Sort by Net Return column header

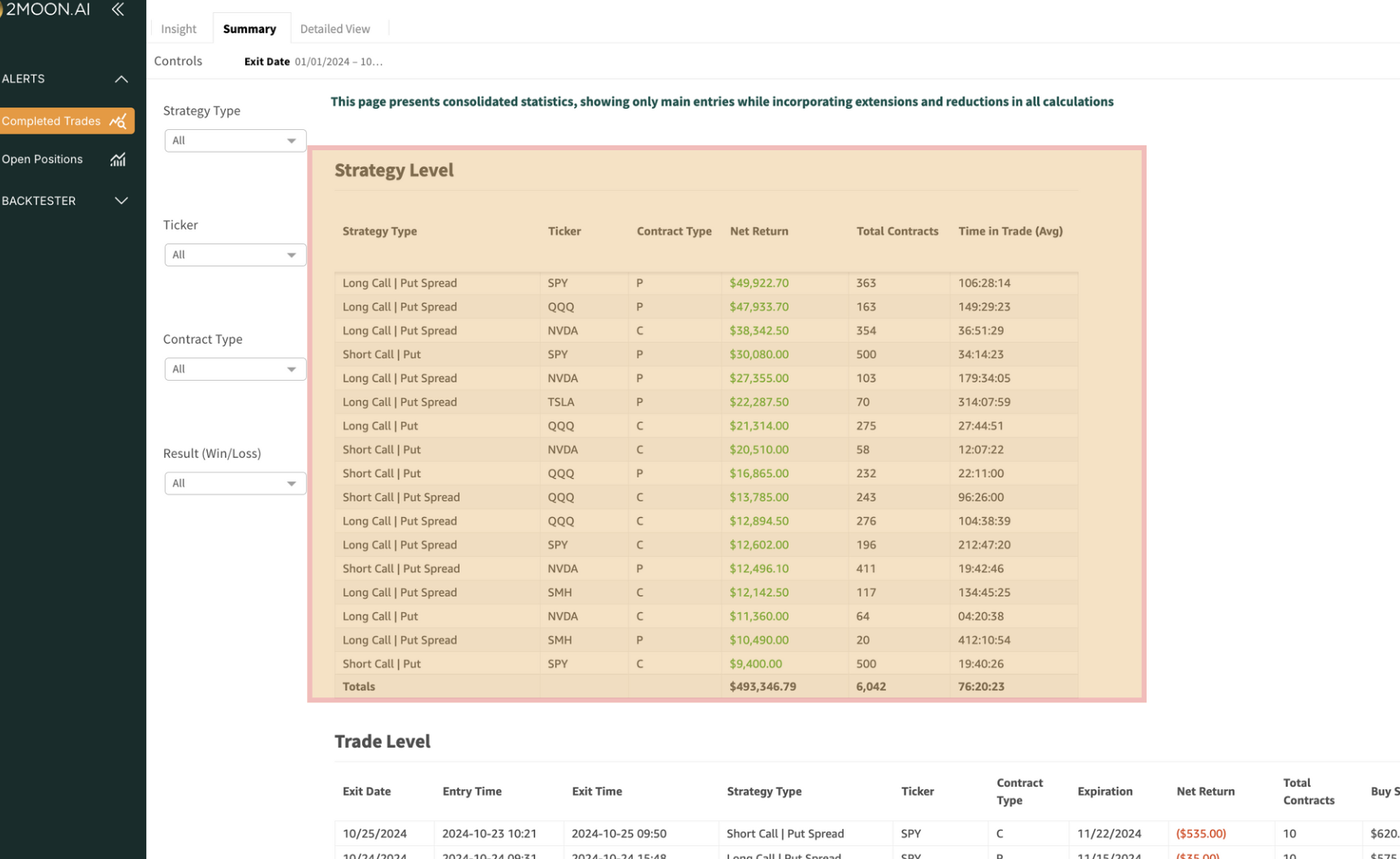[758, 231]
